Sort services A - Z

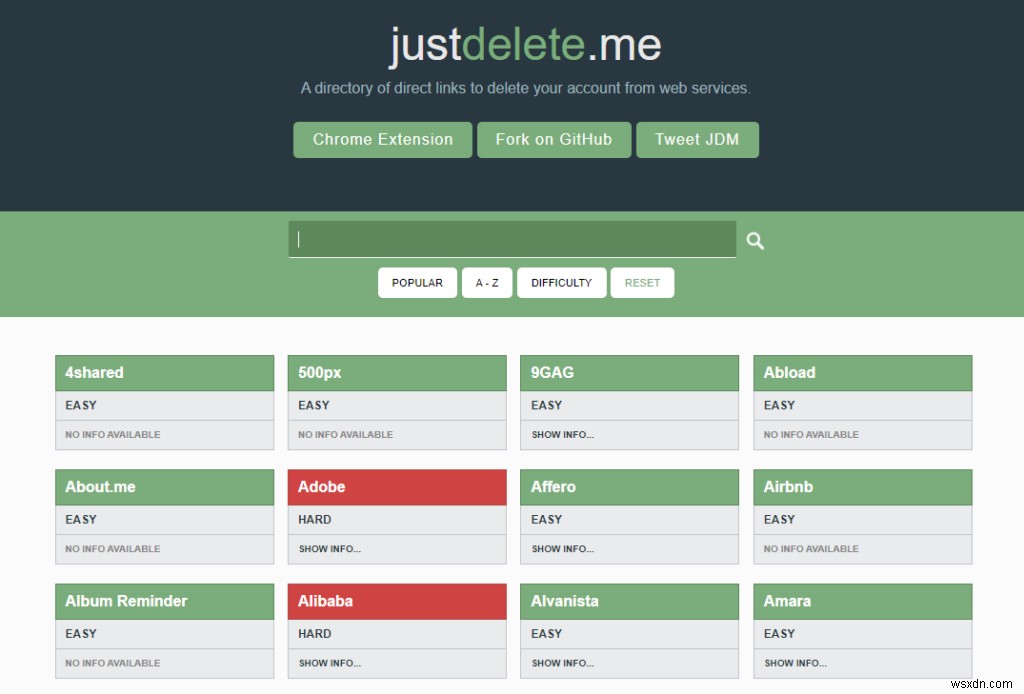(487, 283)
